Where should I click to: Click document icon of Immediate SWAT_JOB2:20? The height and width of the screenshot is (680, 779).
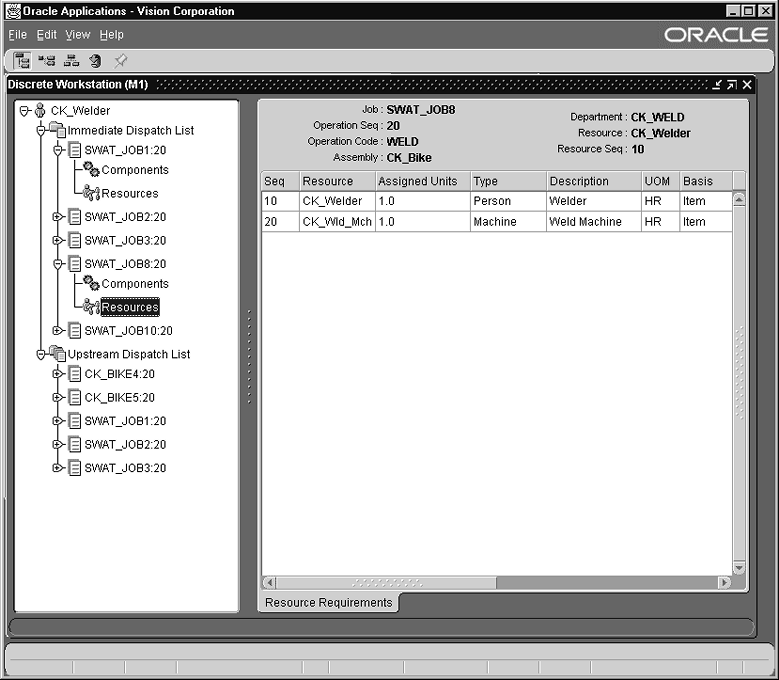(75, 217)
